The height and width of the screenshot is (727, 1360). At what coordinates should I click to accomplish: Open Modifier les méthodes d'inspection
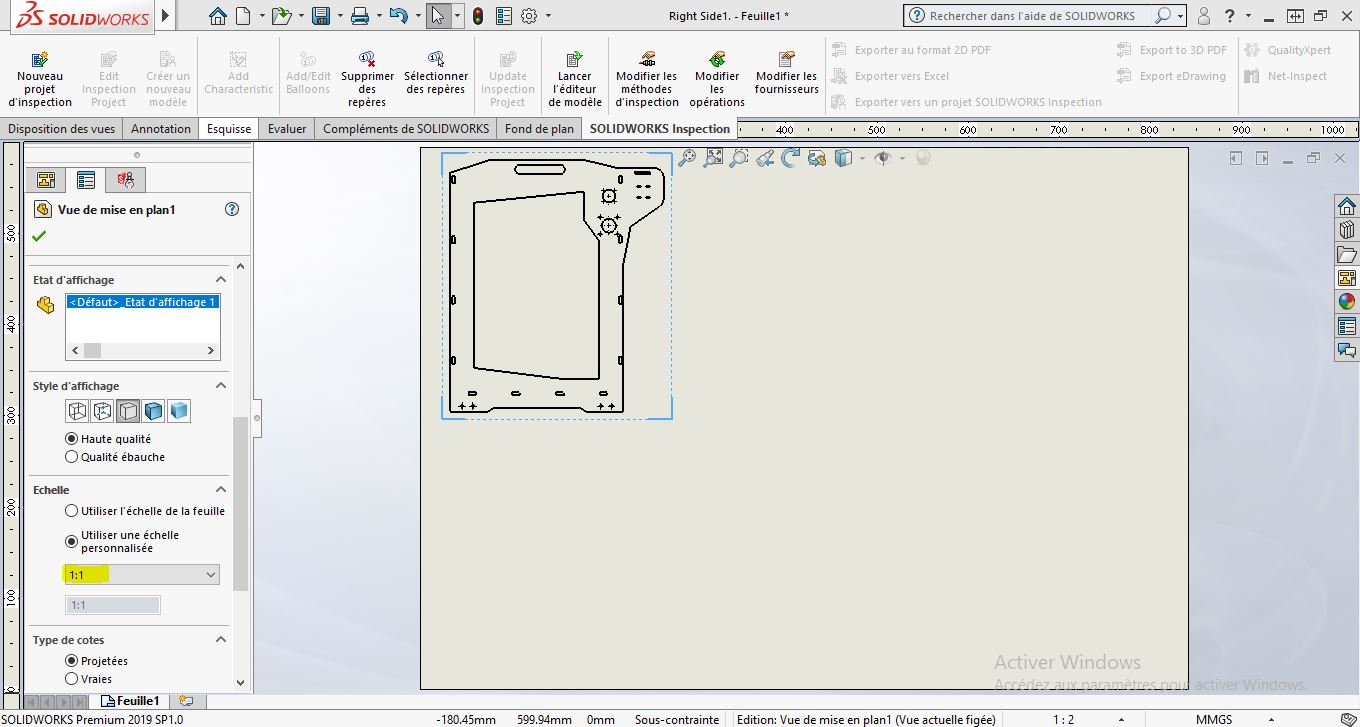pyautogui.click(x=646, y=79)
